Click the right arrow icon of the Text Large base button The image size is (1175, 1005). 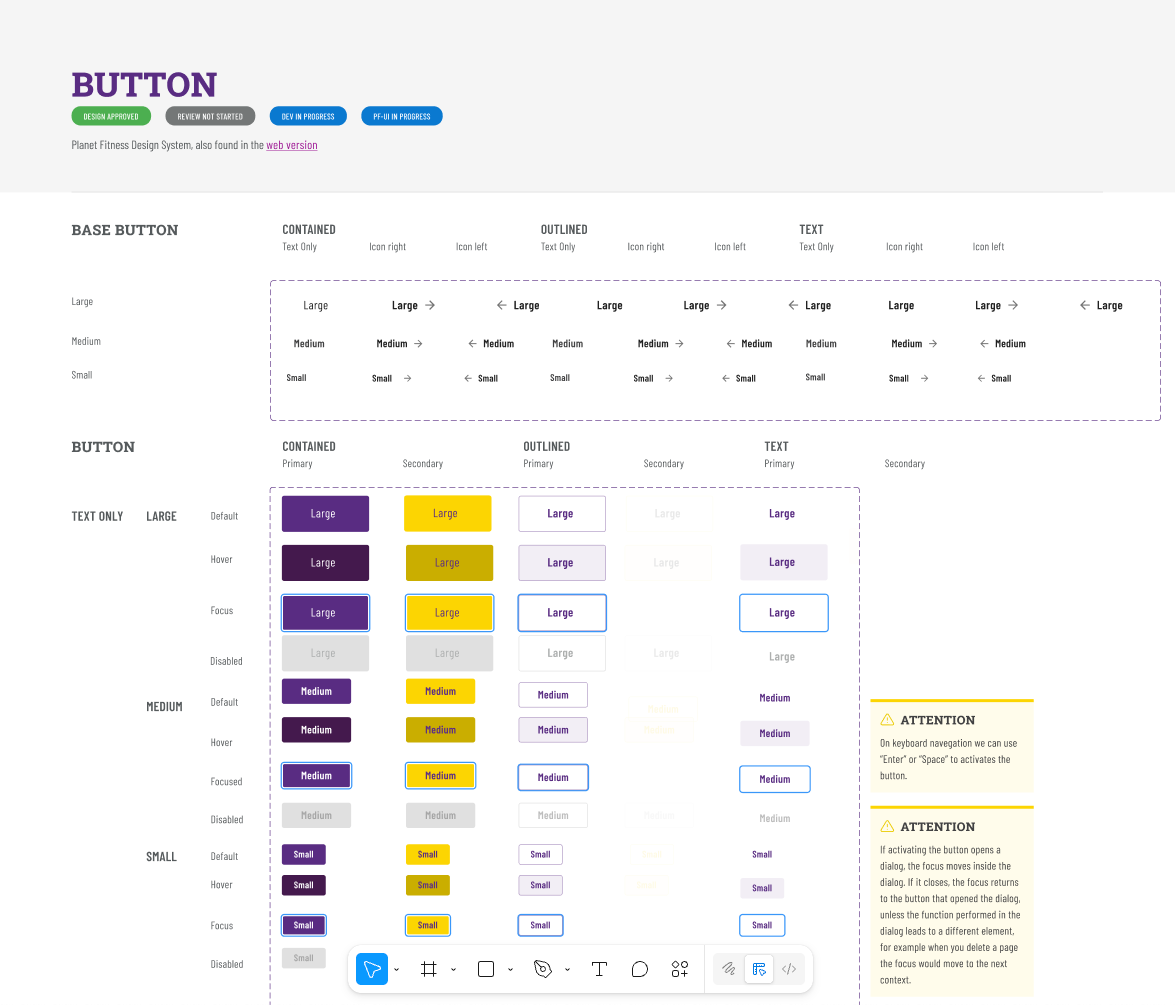1013,305
